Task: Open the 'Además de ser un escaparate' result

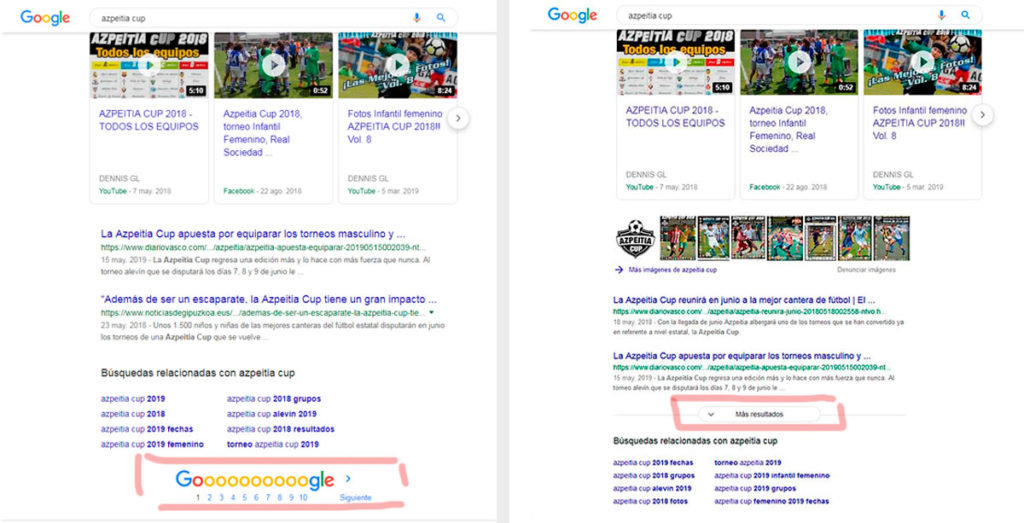Action: tap(268, 299)
